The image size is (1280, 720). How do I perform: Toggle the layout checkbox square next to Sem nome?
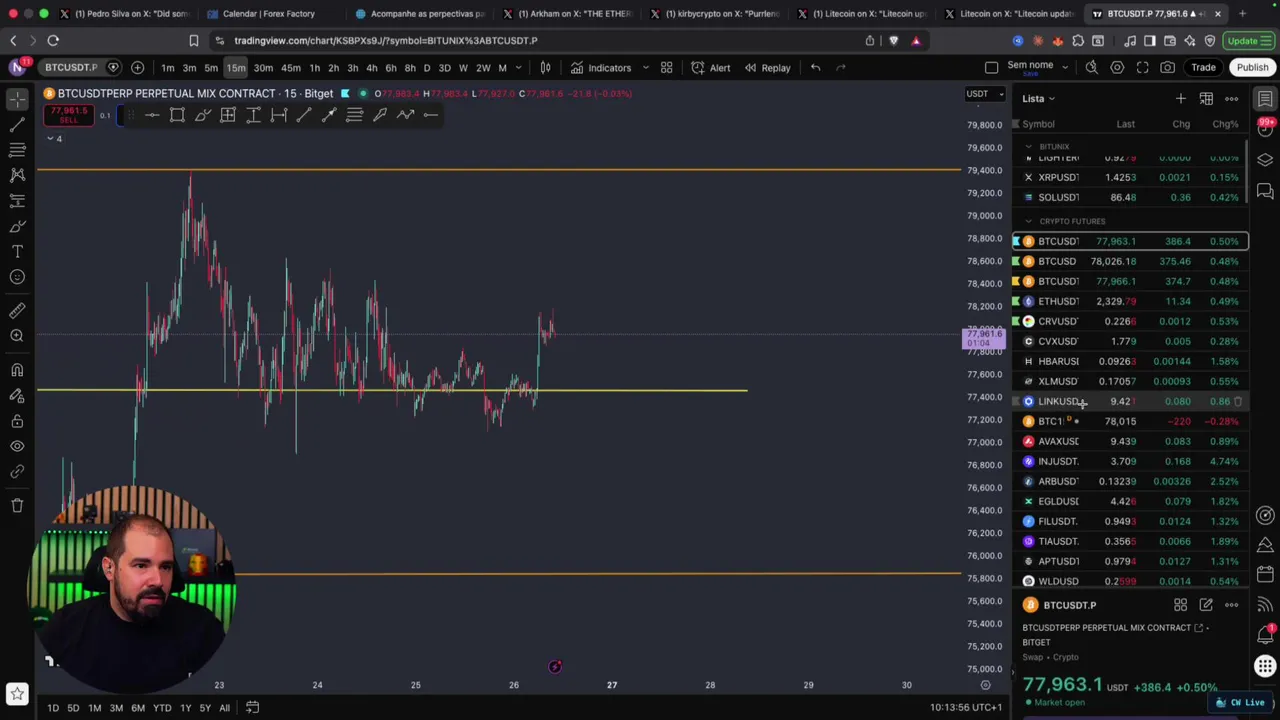tap(991, 67)
